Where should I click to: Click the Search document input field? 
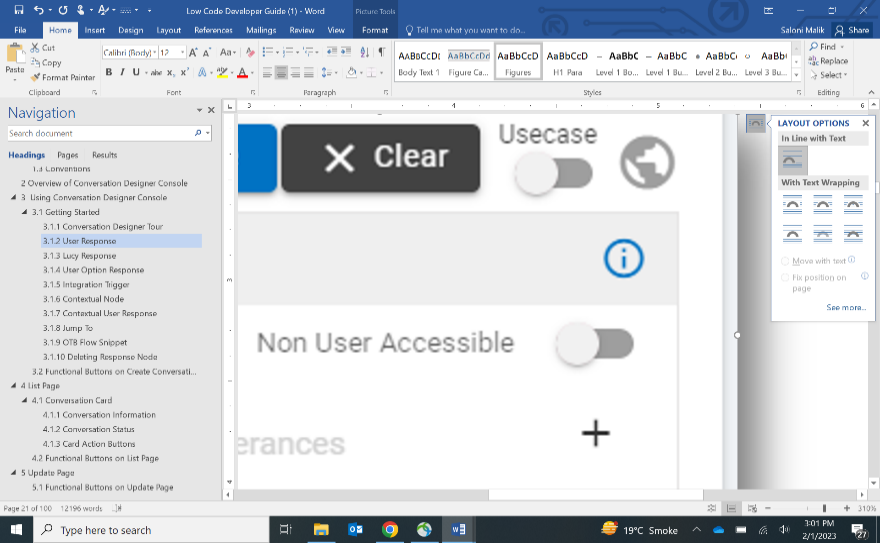tap(100, 133)
